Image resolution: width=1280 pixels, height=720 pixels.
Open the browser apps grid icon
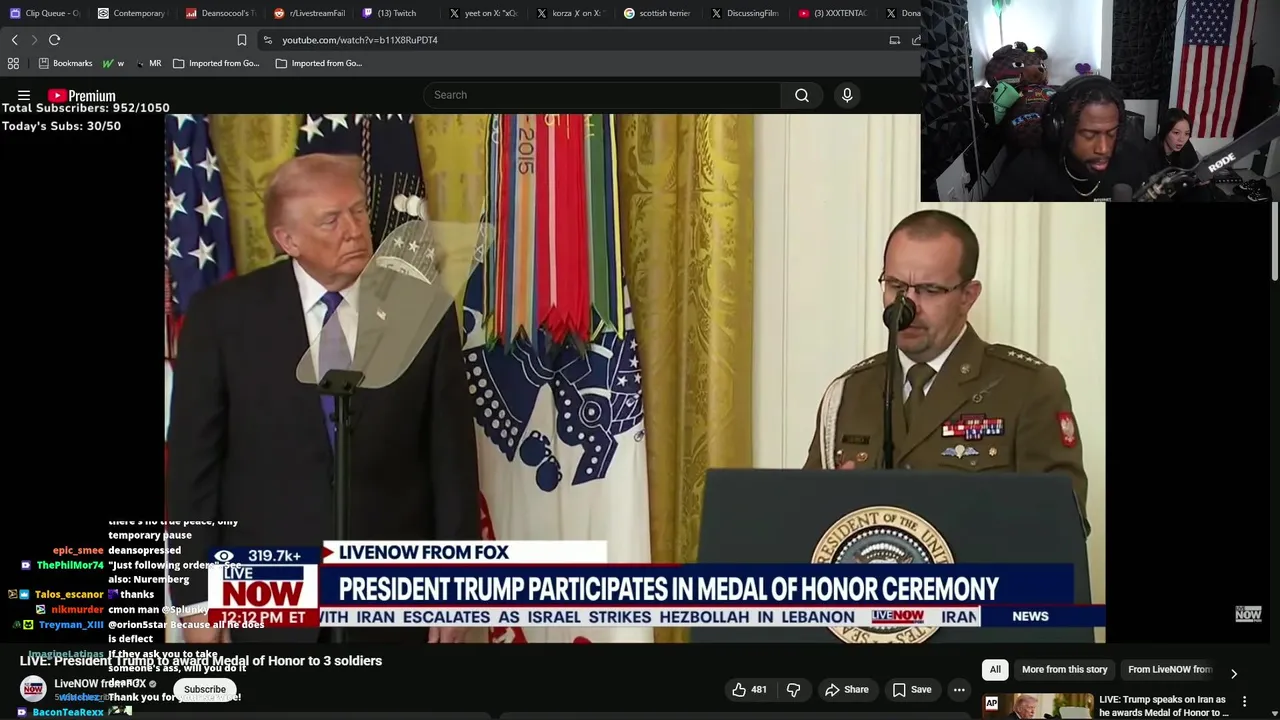tap(13, 63)
